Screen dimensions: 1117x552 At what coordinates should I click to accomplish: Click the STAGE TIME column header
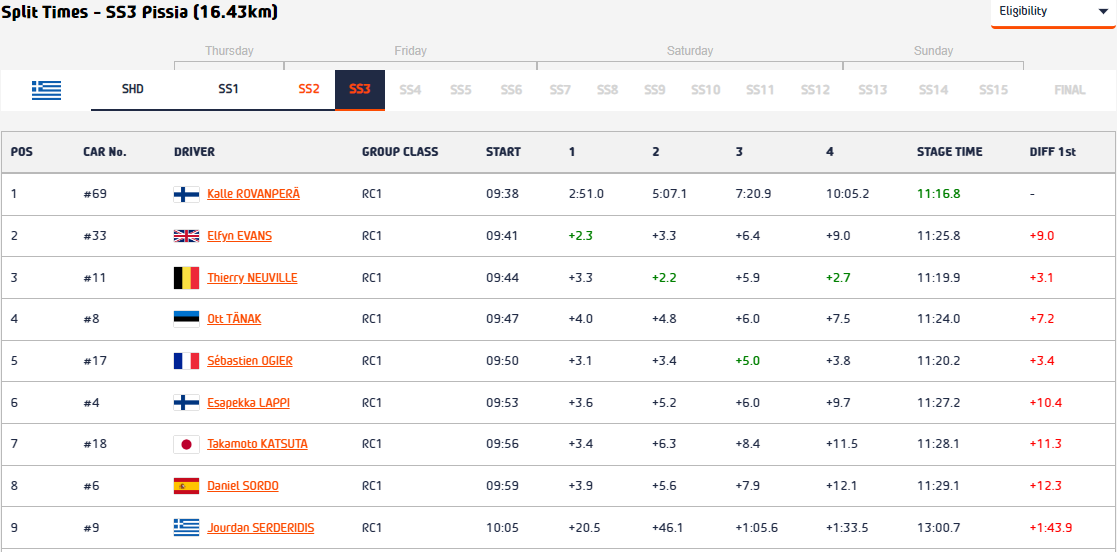coord(950,152)
